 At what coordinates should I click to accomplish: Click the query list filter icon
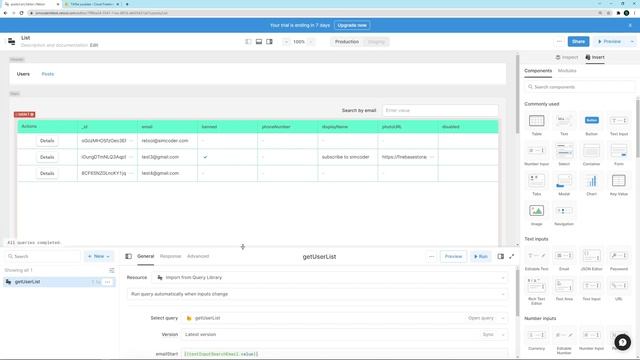[x=111, y=270]
